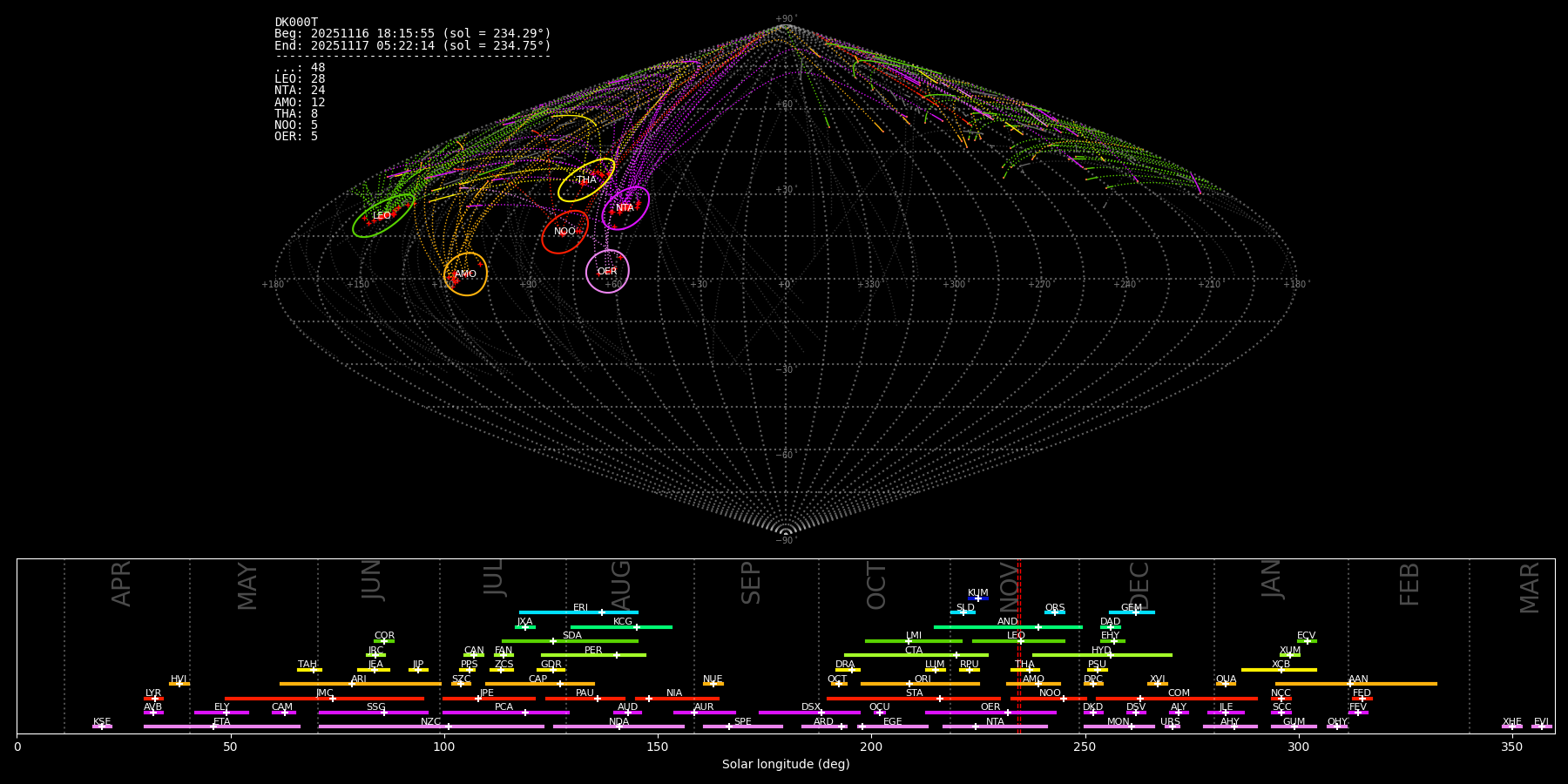Click the ORI shower label on timeline
Screen dimensions: 1568x784
coord(922,679)
